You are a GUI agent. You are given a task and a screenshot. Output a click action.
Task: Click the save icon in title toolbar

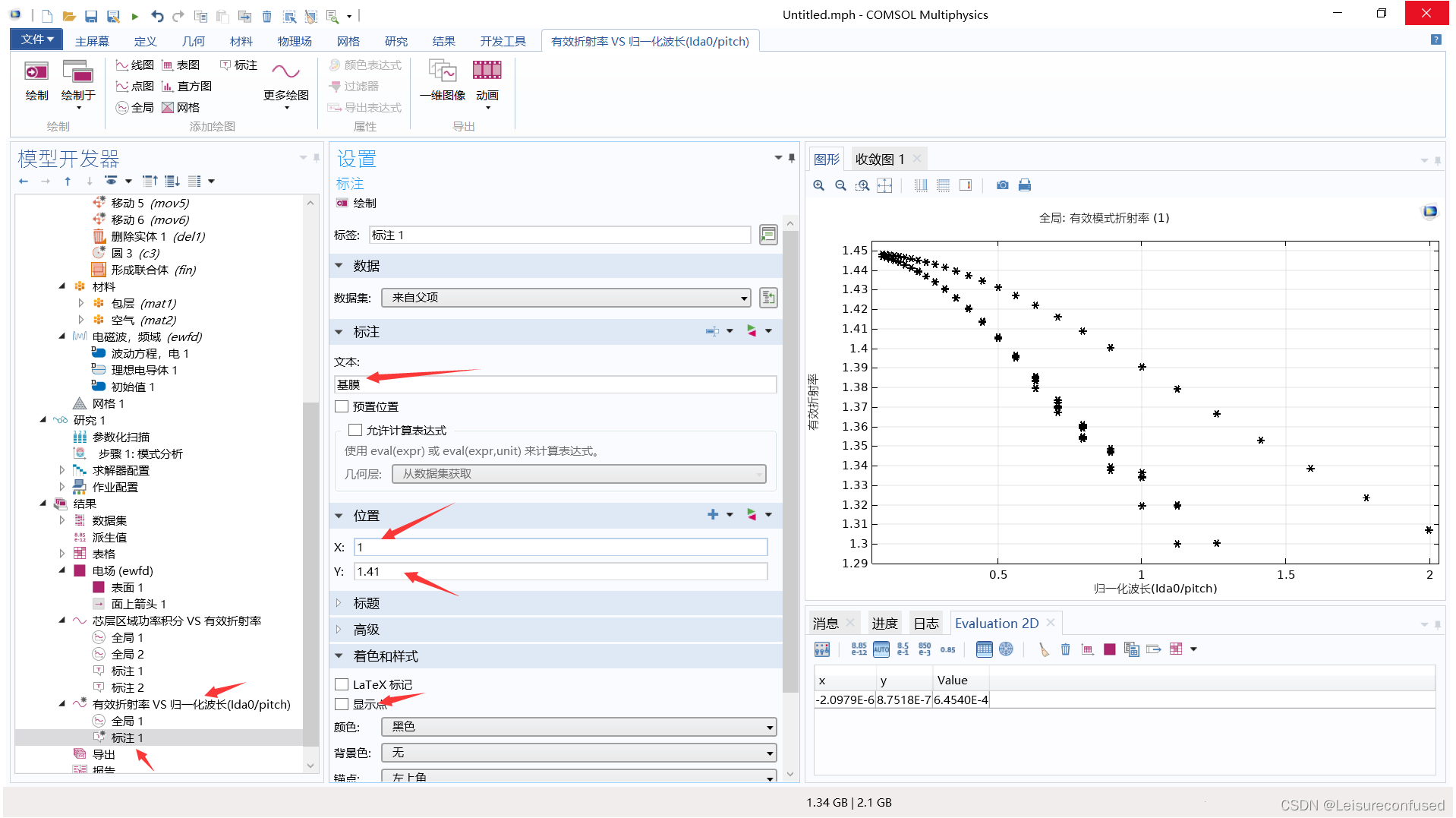[91, 16]
